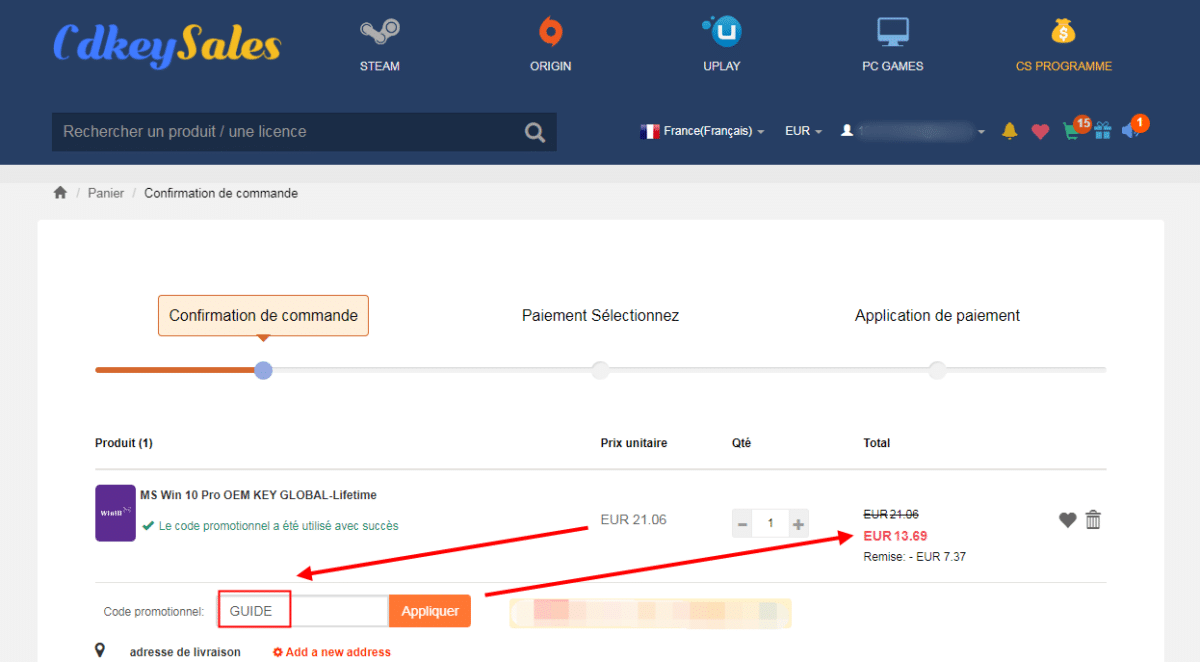1200x662 pixels.
Task: Click the third progress step marker
Action: [x=937, y=370]
